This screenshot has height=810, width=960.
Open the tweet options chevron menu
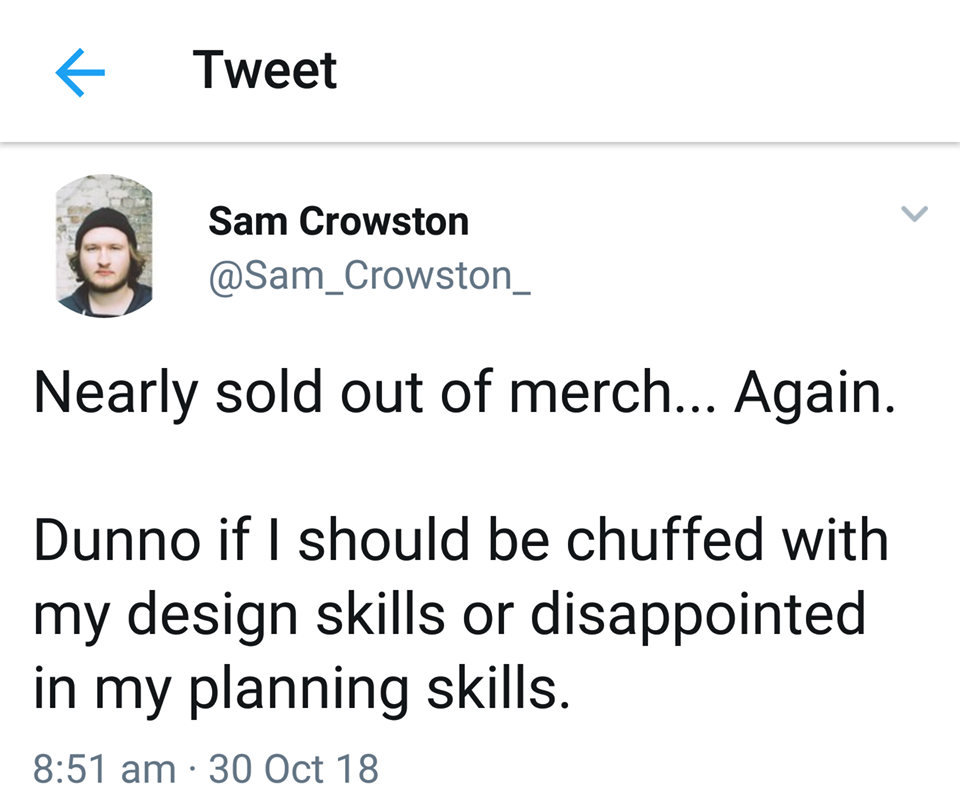[914, 213]
